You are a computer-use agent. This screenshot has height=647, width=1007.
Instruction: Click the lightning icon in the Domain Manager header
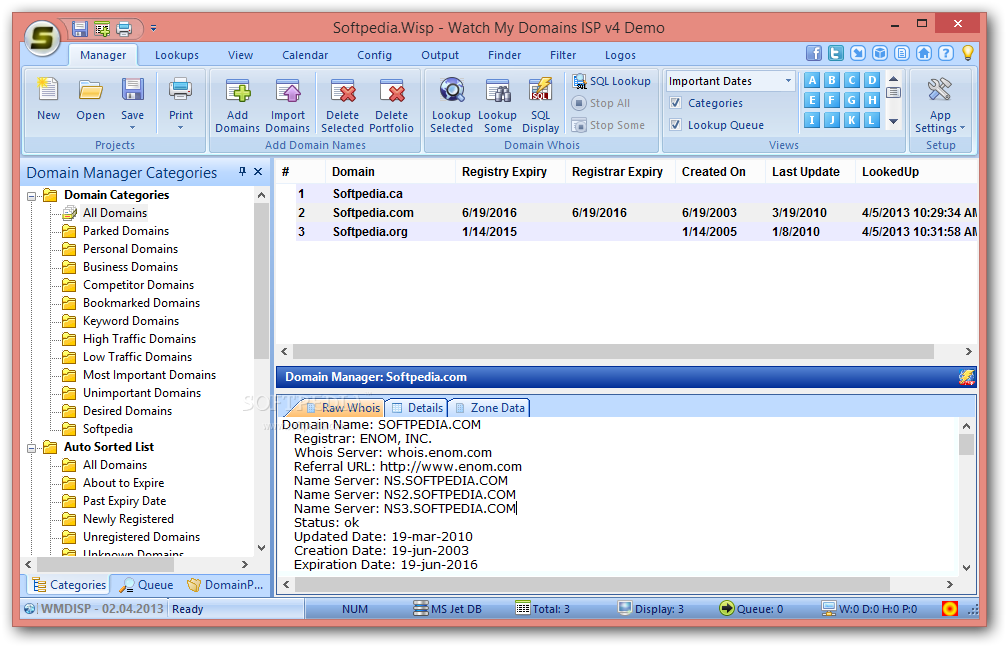click(x=966, y=377)
